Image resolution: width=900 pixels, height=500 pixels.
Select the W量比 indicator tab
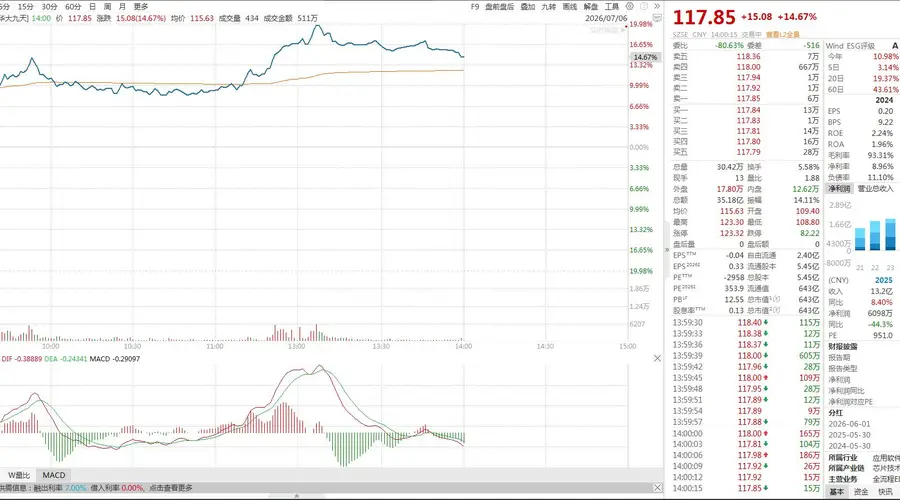[18, 475]
